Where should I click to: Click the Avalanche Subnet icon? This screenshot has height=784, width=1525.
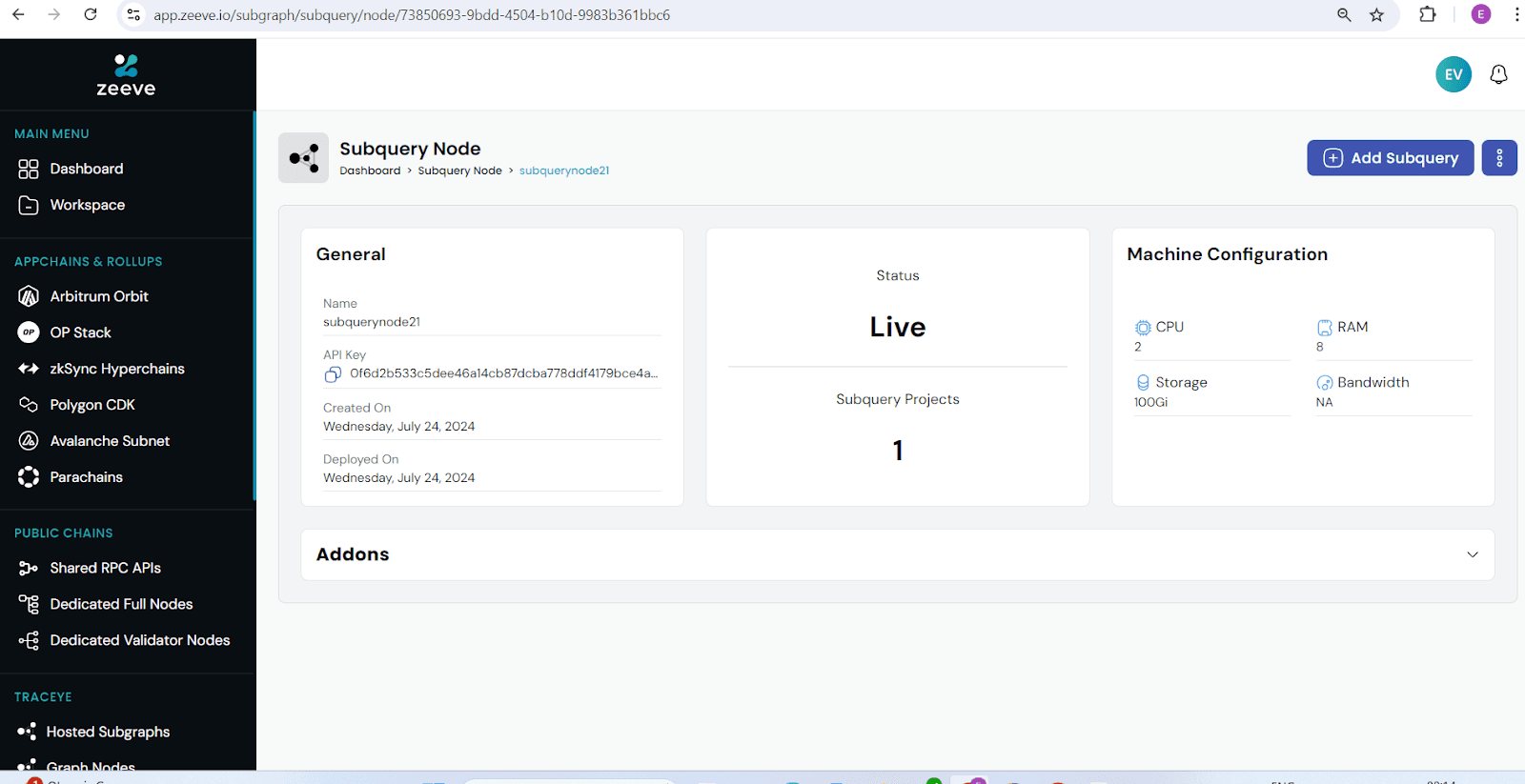[x=29, y=441]
